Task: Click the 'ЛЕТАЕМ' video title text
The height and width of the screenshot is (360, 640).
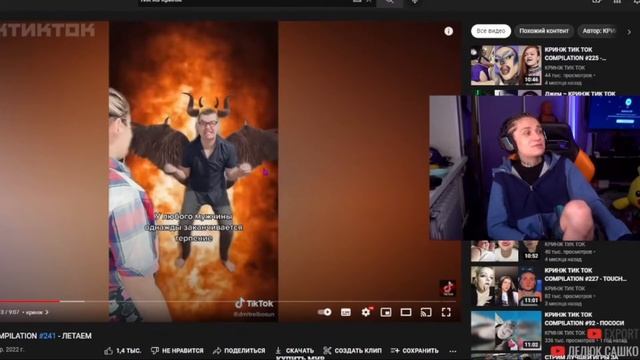Action: coord(77,336)
